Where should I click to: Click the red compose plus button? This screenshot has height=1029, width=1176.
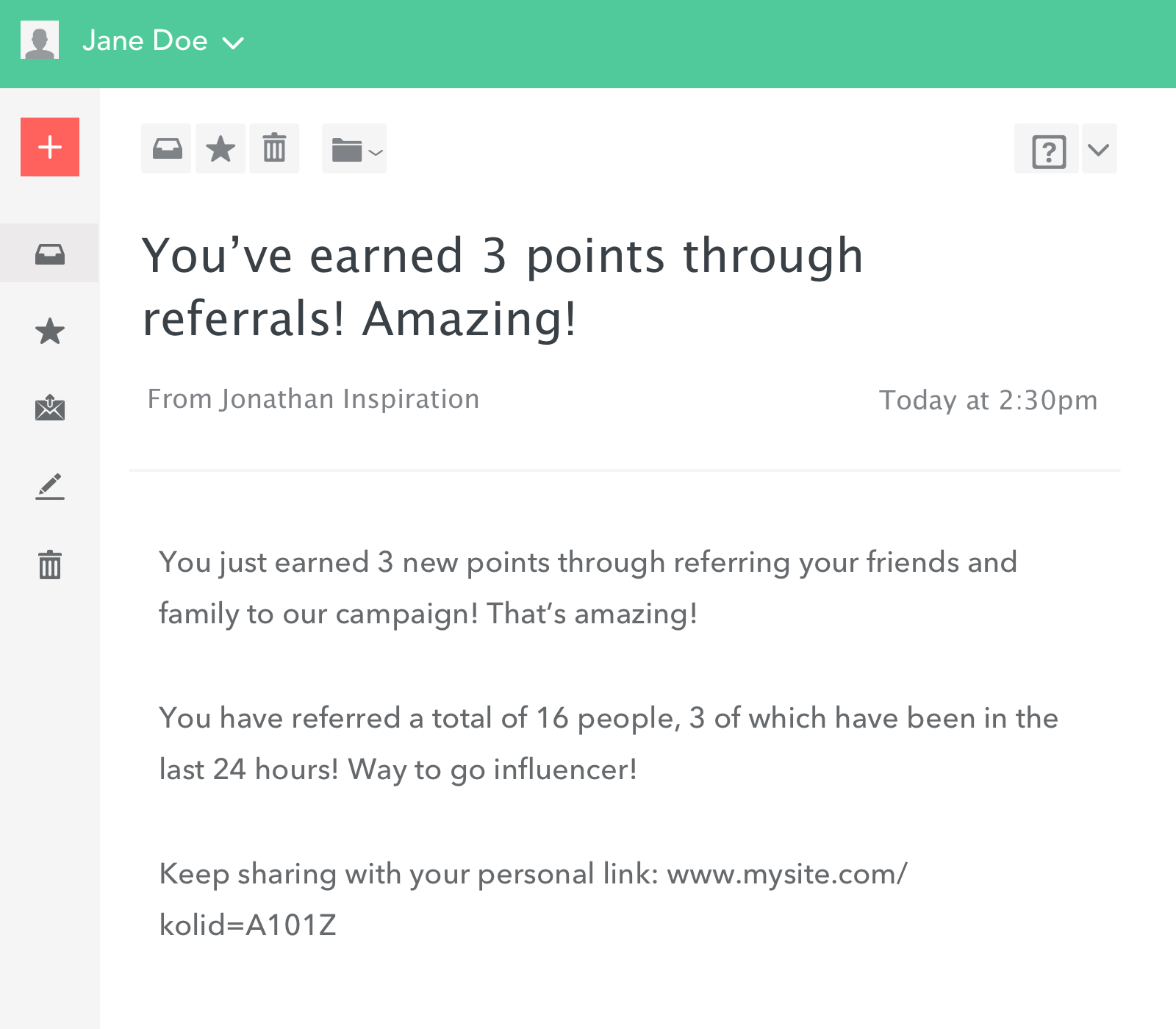click(x=50, y=147)
